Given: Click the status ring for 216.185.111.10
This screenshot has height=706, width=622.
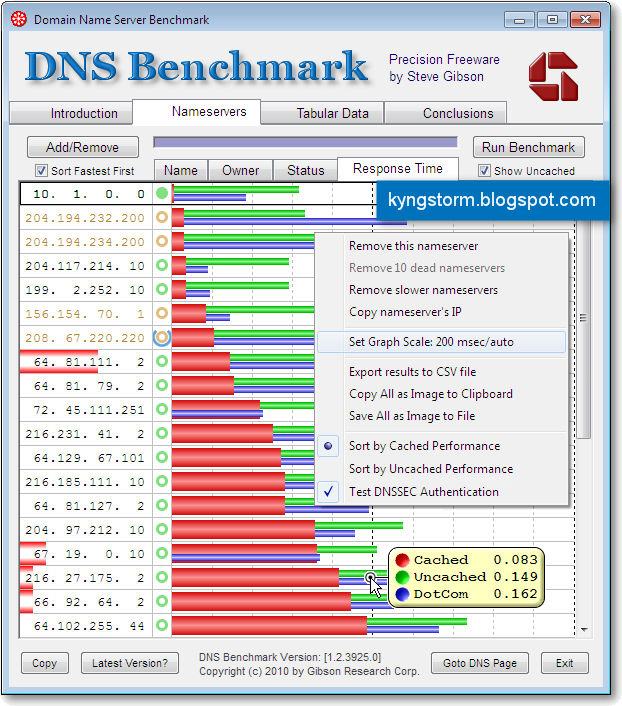Looking at the screenshot, I should pos(162,481).
